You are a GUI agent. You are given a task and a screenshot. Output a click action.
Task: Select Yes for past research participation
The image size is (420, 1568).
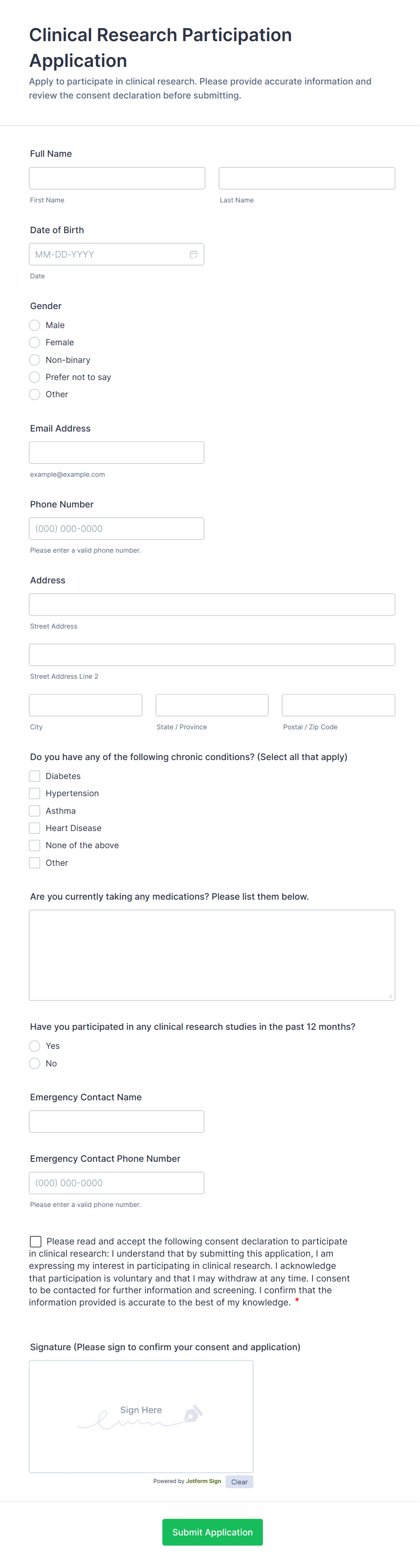[x=35, y=1046]
